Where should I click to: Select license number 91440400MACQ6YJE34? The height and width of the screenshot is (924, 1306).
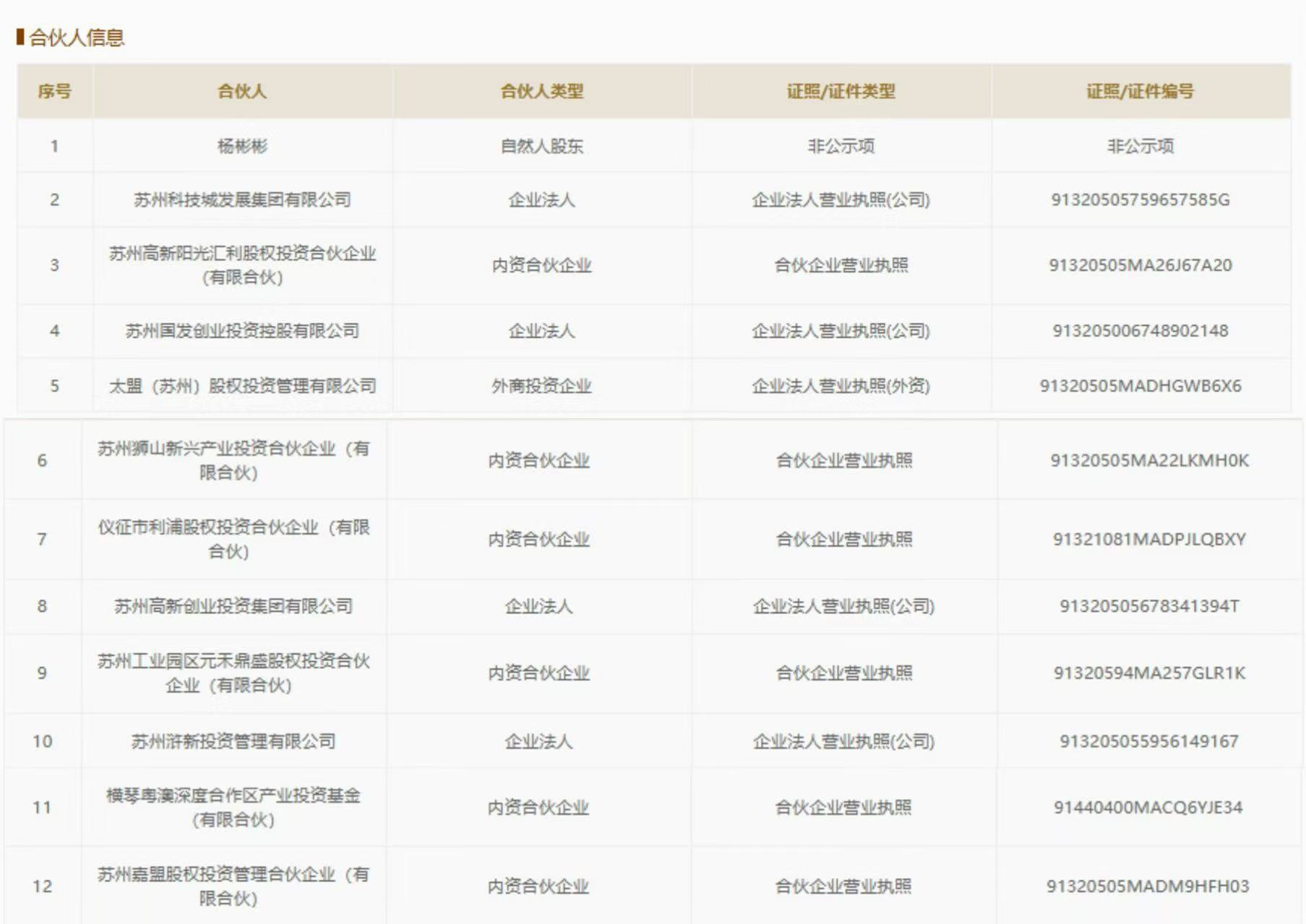click(x=1148, y=807)
